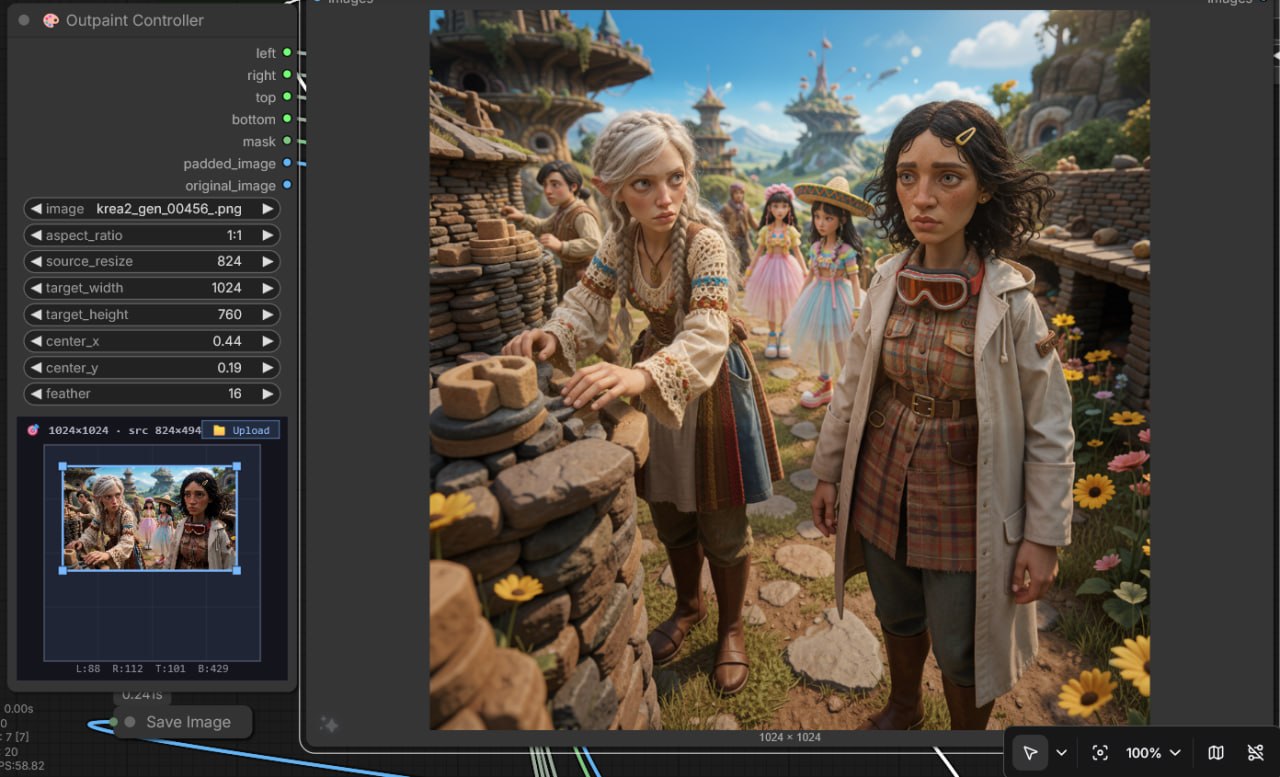Expand the canvas mode chevron beside the cursor tool
The image size is (1280, 777).
[x=1061, y=752]
